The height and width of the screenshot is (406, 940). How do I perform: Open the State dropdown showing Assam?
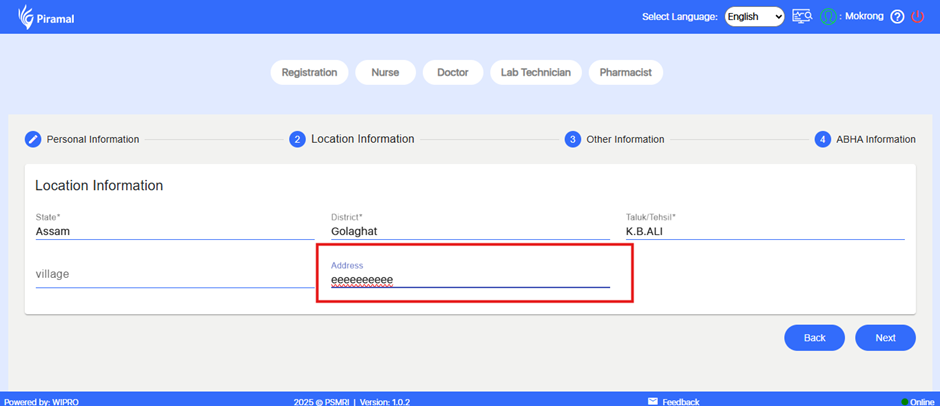[174, 231]
